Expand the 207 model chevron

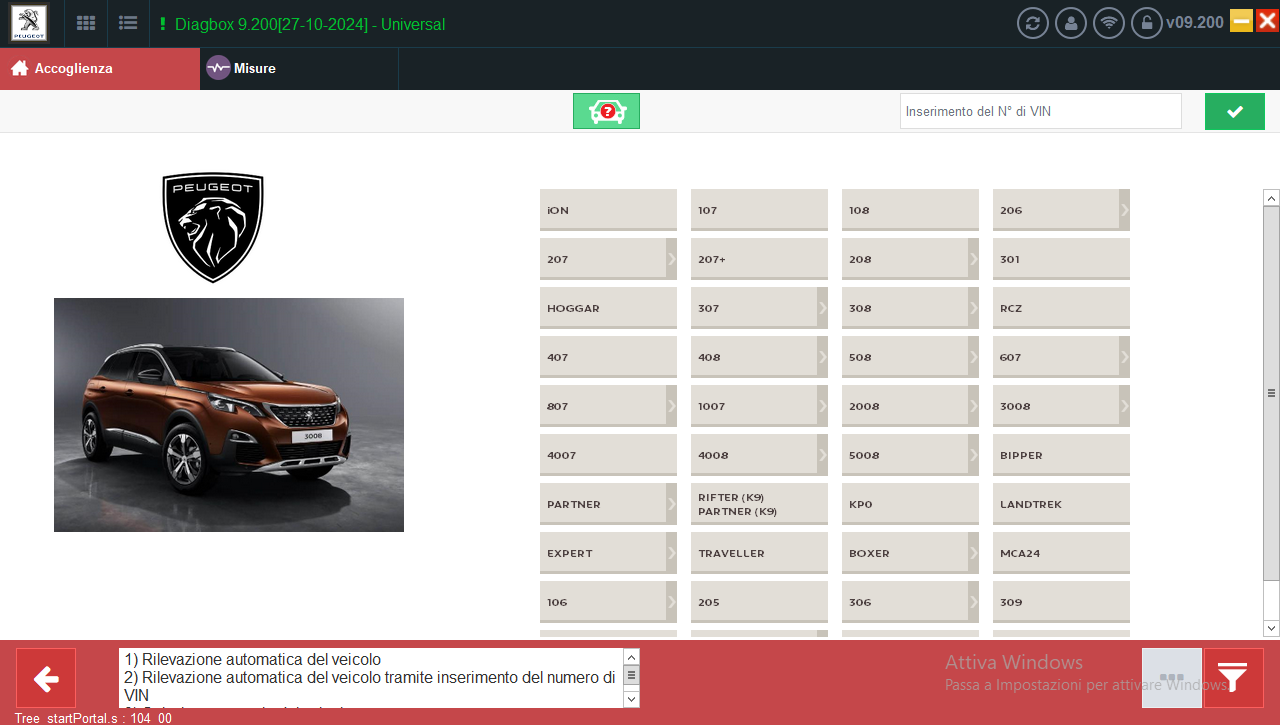(x=671, y=259)
